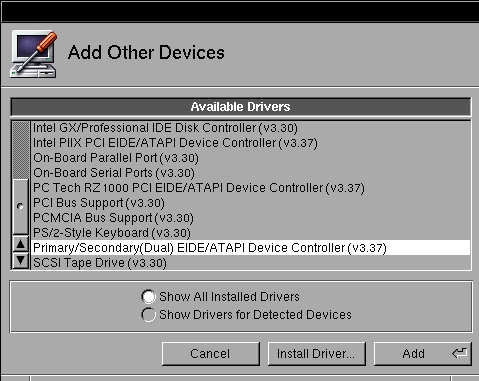The height and width of the screenshot is (381, 479).
Task: Click the scrollbar thumb with the dimple
Action: 20,206
